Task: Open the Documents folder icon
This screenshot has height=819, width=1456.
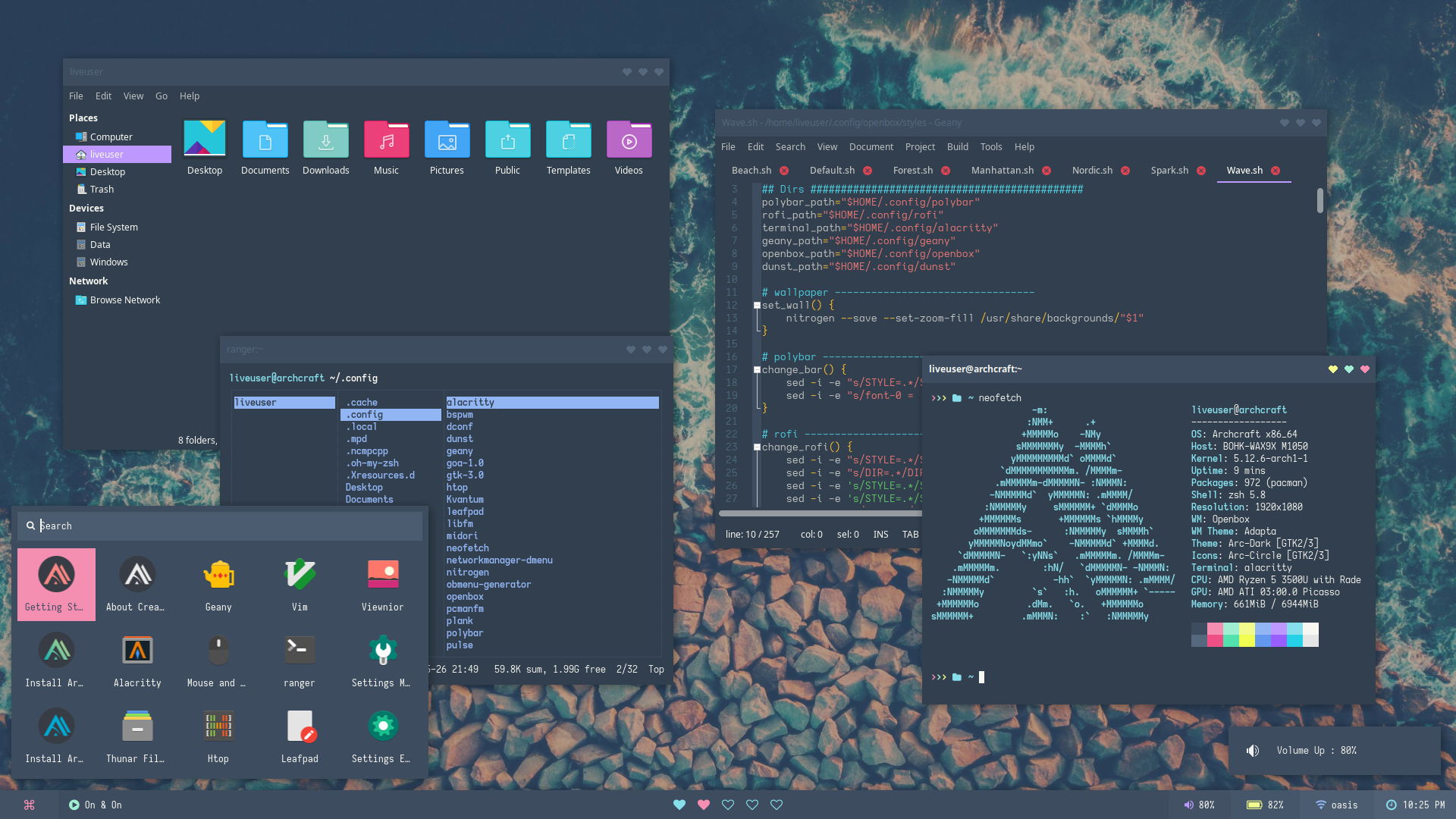Action: [265, 140]
